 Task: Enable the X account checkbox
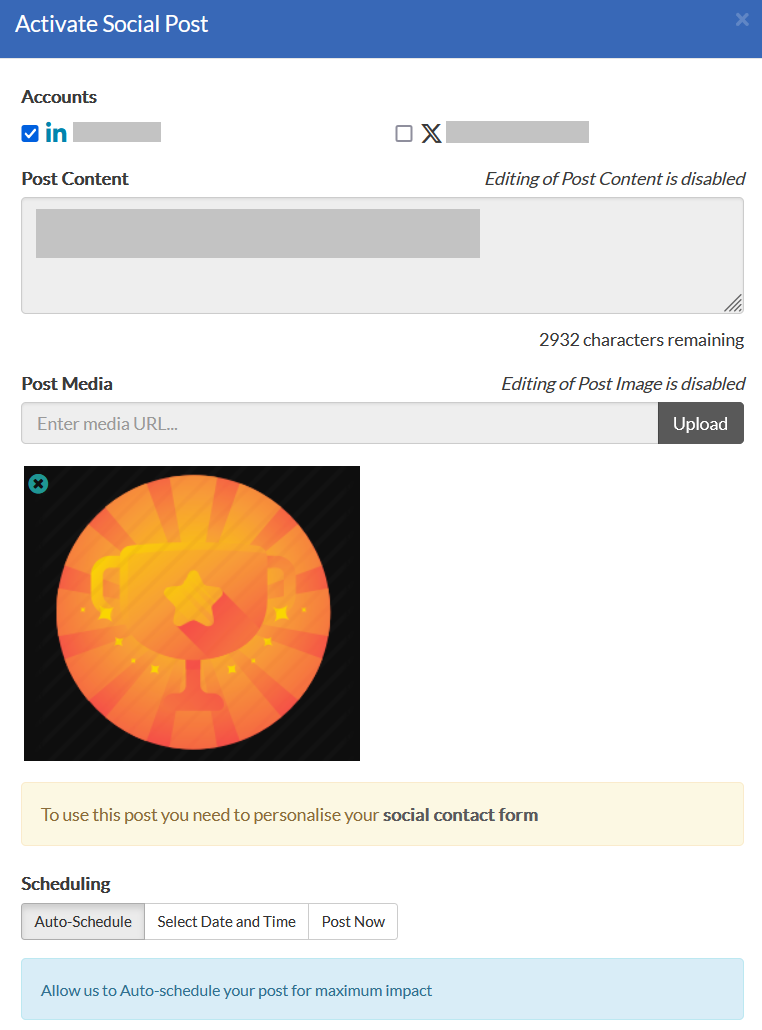coord(404,133)
